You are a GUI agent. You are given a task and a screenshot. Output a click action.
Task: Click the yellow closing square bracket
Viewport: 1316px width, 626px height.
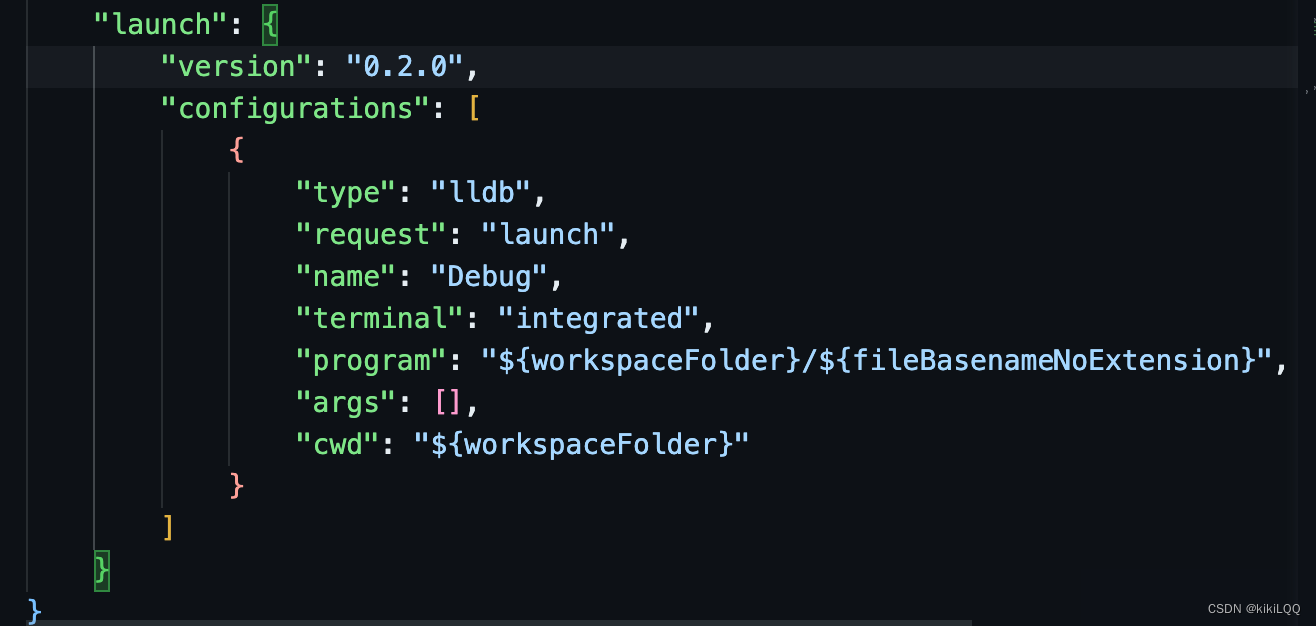click(x=168, y=528)
